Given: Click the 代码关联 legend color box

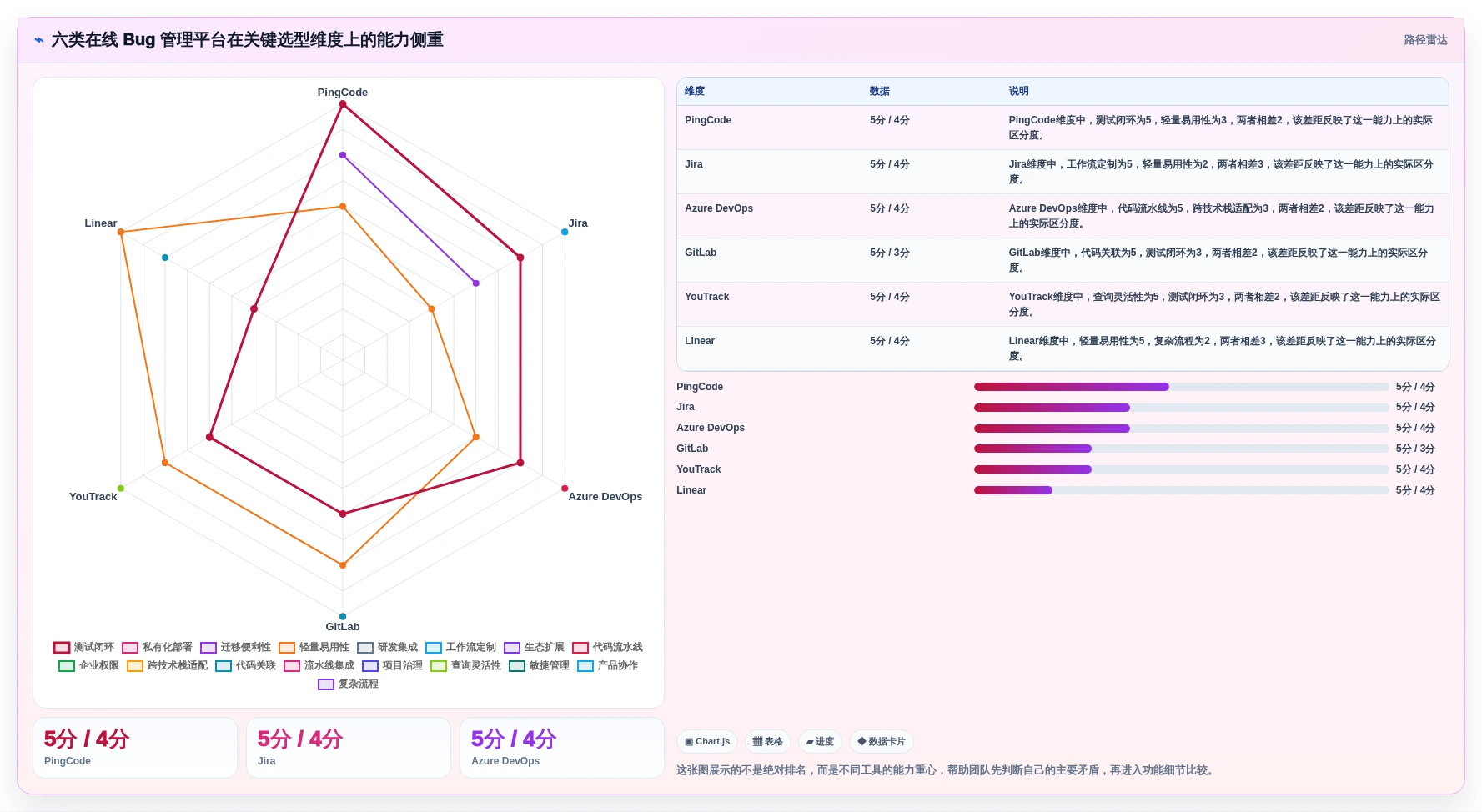Looking at the screenshot, I should tap(224, 665).
